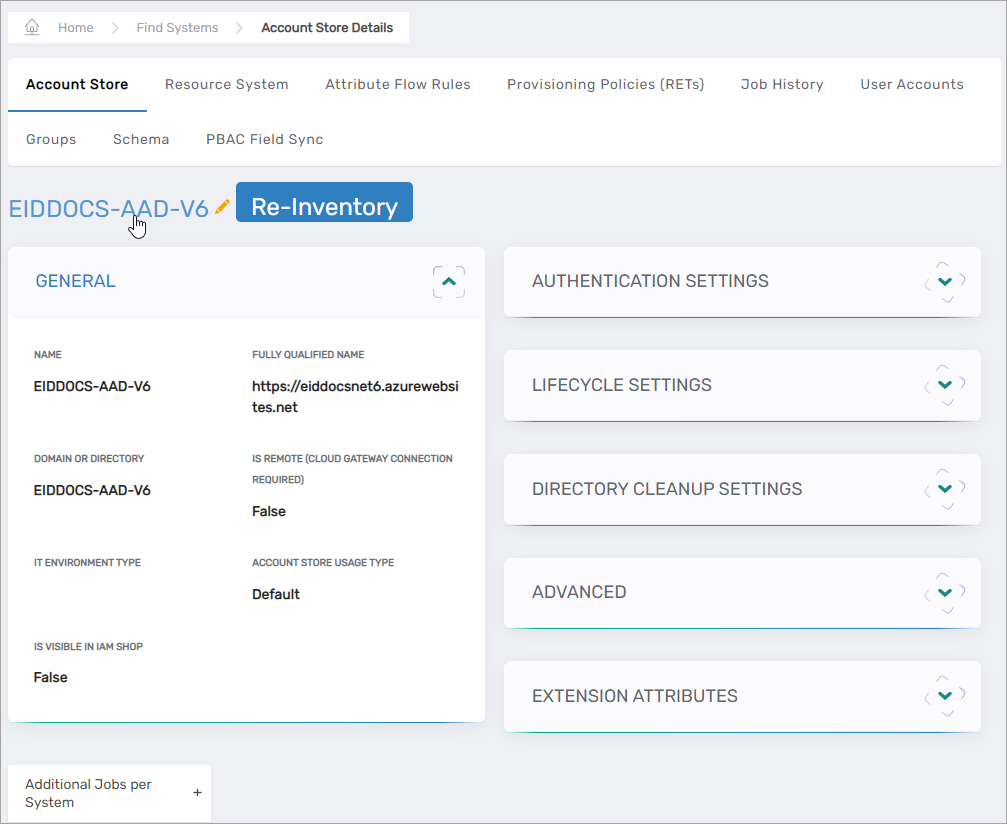Expand the Advanced section

[945, 592]
